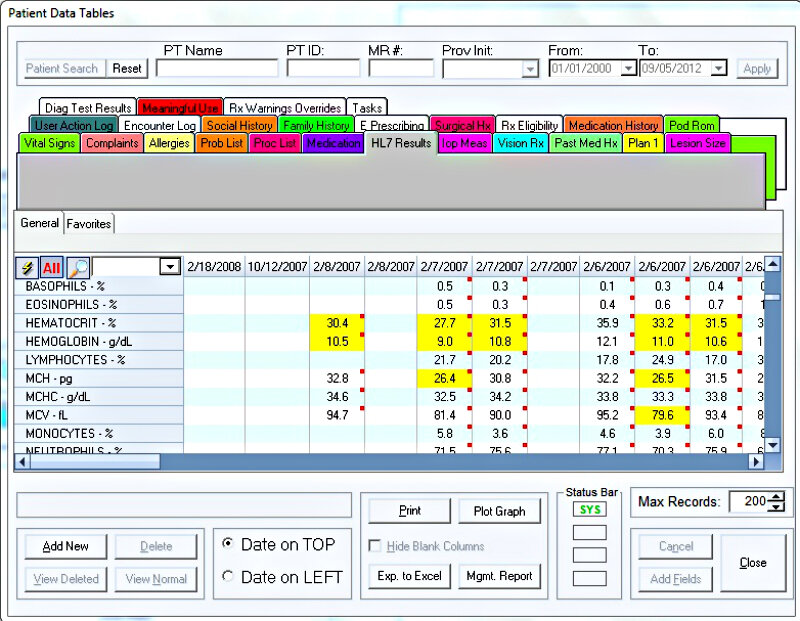Increase Max Records with up arrow
Image resolution: width=800 pixels, height=621 pixels.
point(778,496)
